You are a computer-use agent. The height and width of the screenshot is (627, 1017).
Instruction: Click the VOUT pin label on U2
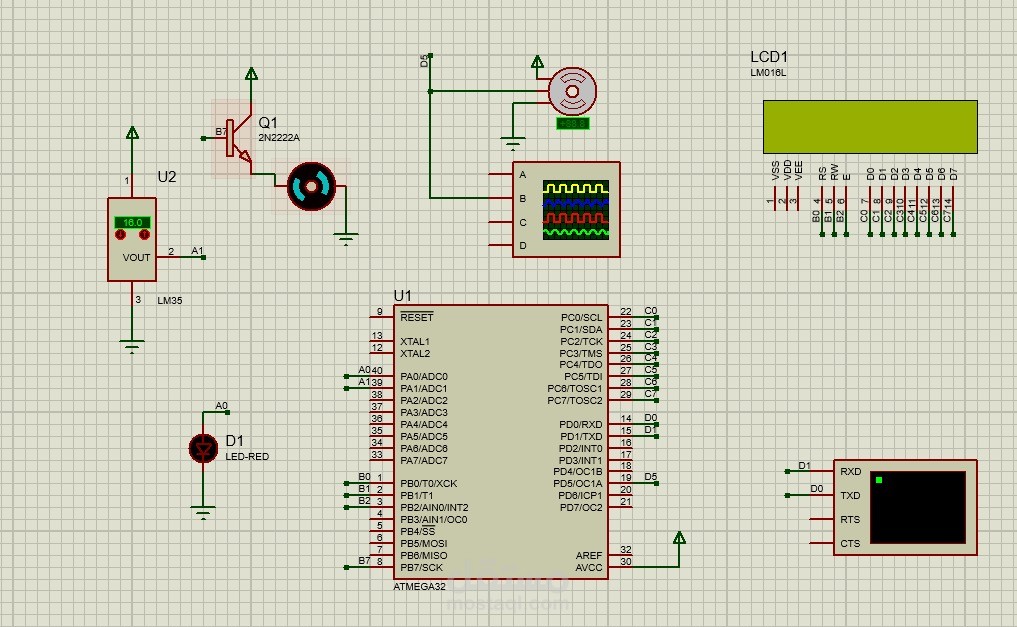(x=136, y=257)
